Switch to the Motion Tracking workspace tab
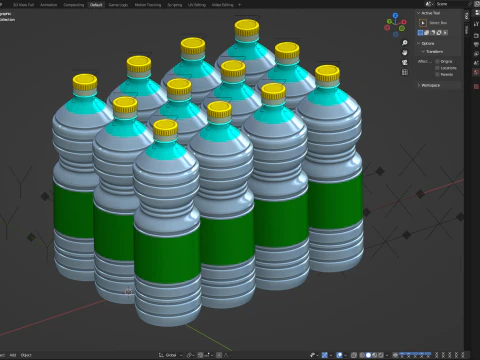 [148, 5]
